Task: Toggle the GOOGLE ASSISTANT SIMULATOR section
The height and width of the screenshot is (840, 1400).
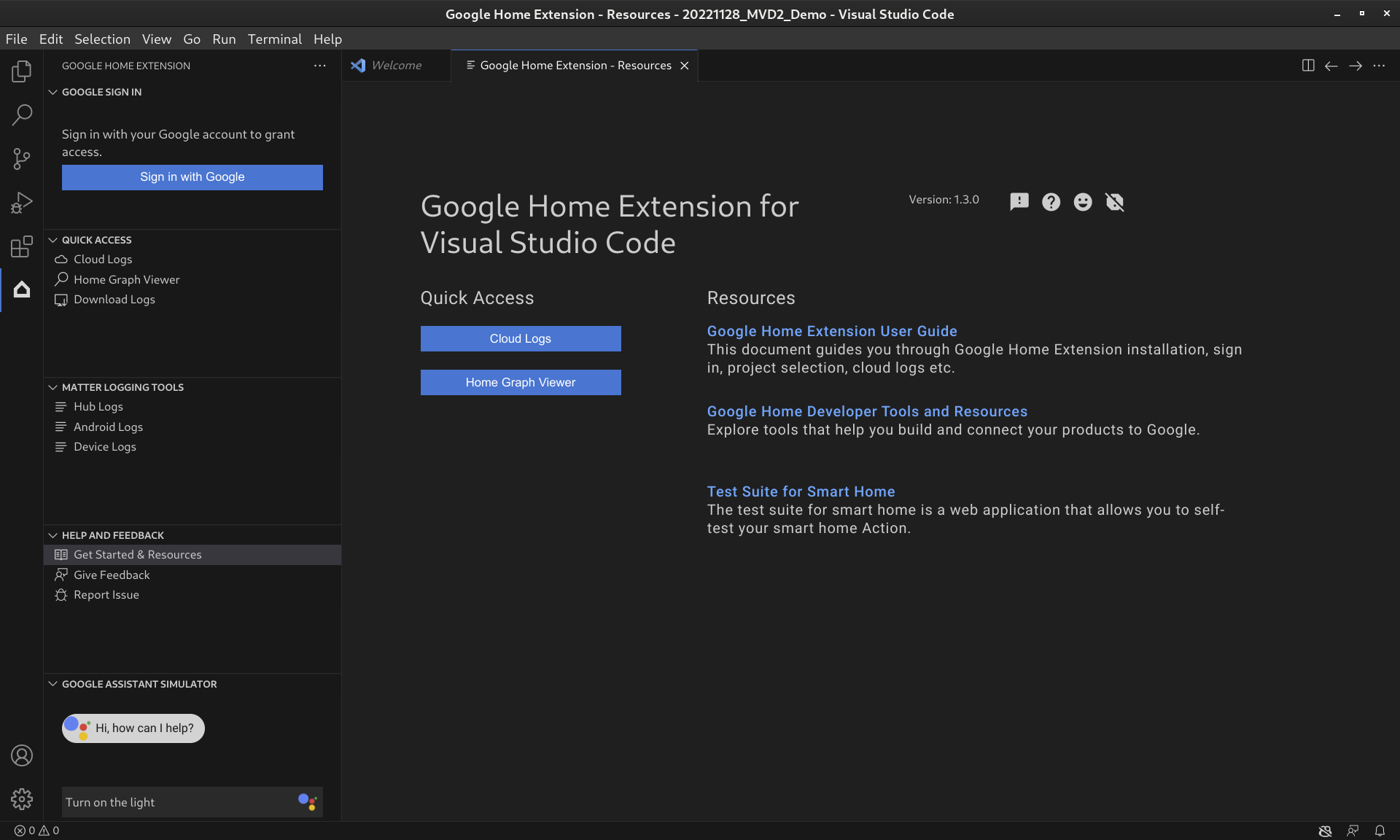Action: [52, 684]
